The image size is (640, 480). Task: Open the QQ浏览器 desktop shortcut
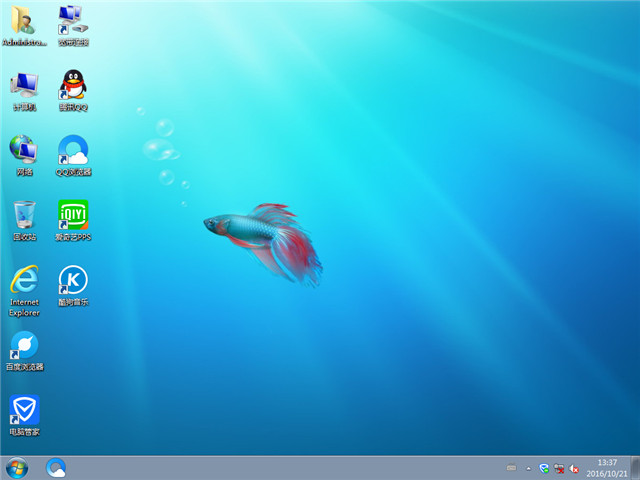pos(73,155)
